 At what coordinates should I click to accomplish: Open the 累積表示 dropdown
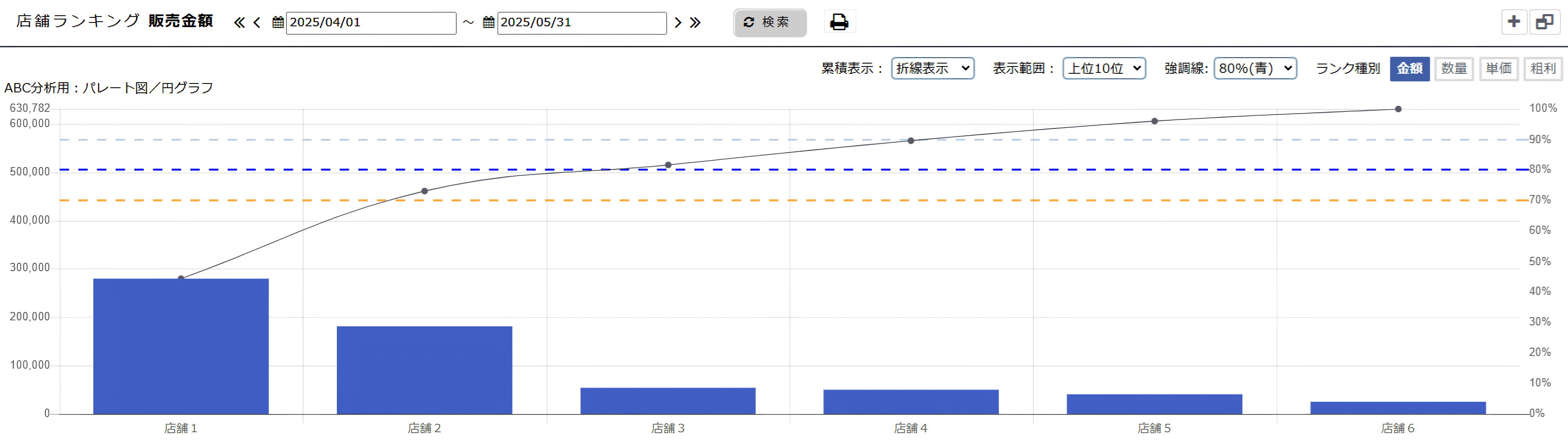pyautogui.click(x=932, y=69)
